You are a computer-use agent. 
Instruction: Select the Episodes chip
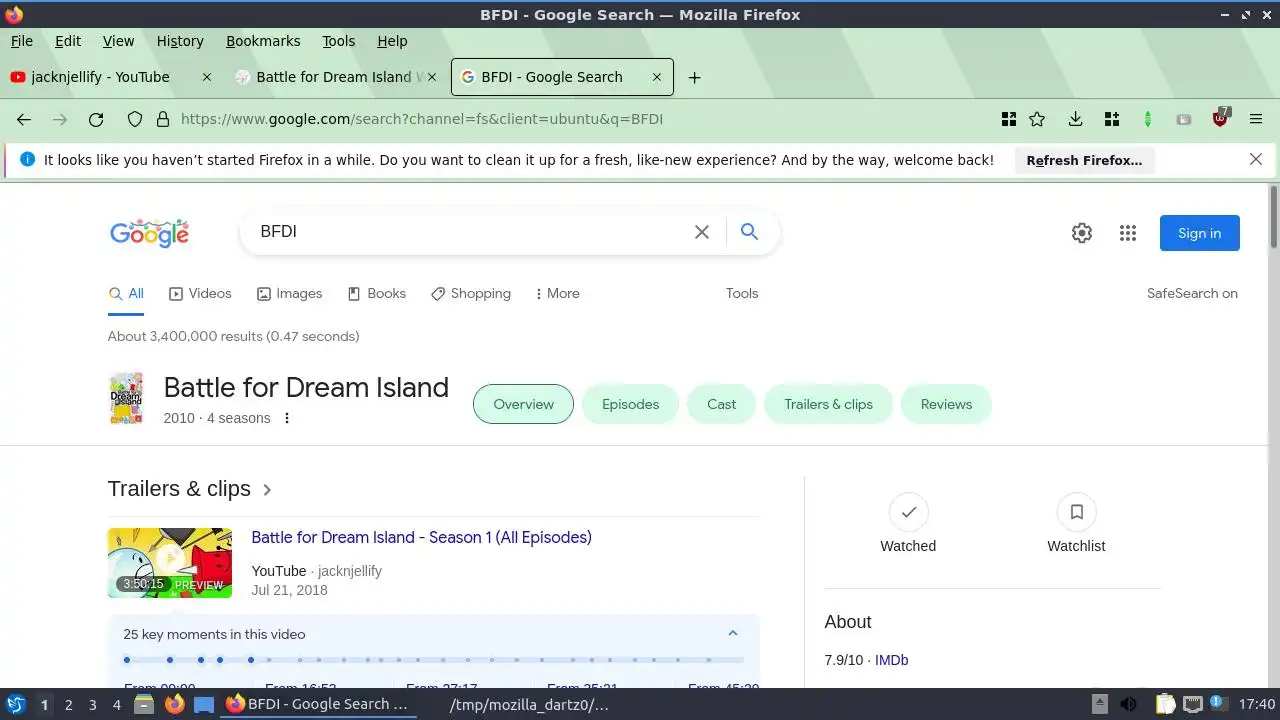coord(630,404)
